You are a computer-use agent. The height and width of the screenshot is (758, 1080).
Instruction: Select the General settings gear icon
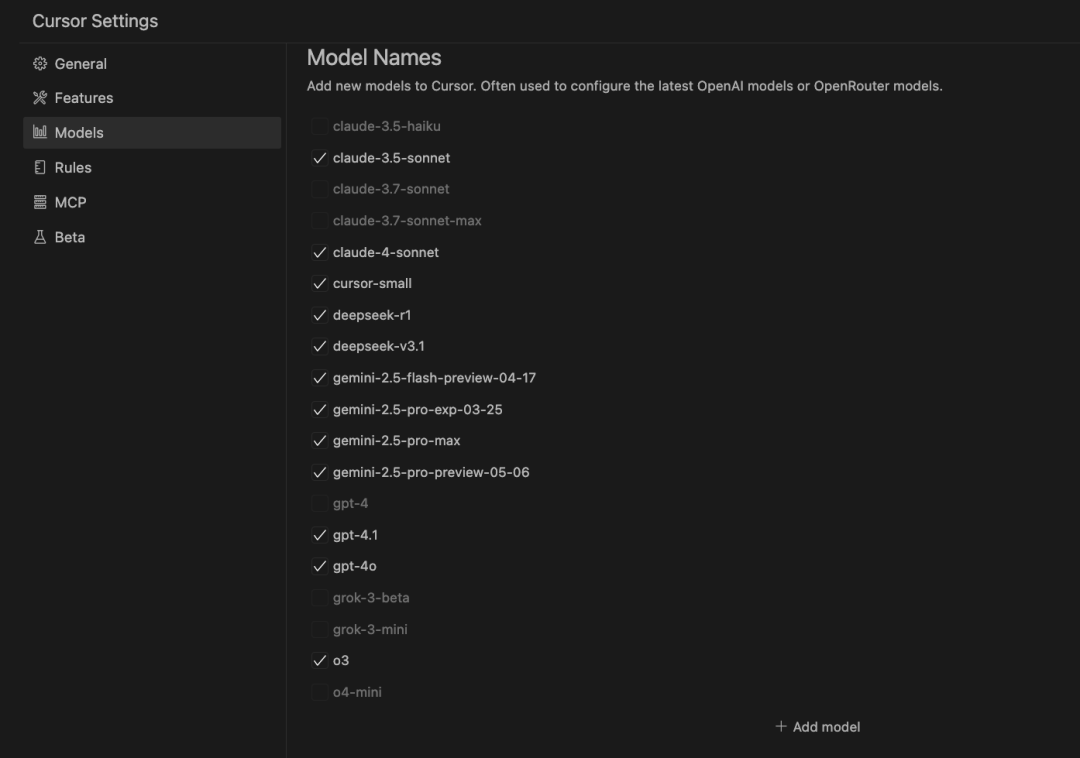pos(40,63)
